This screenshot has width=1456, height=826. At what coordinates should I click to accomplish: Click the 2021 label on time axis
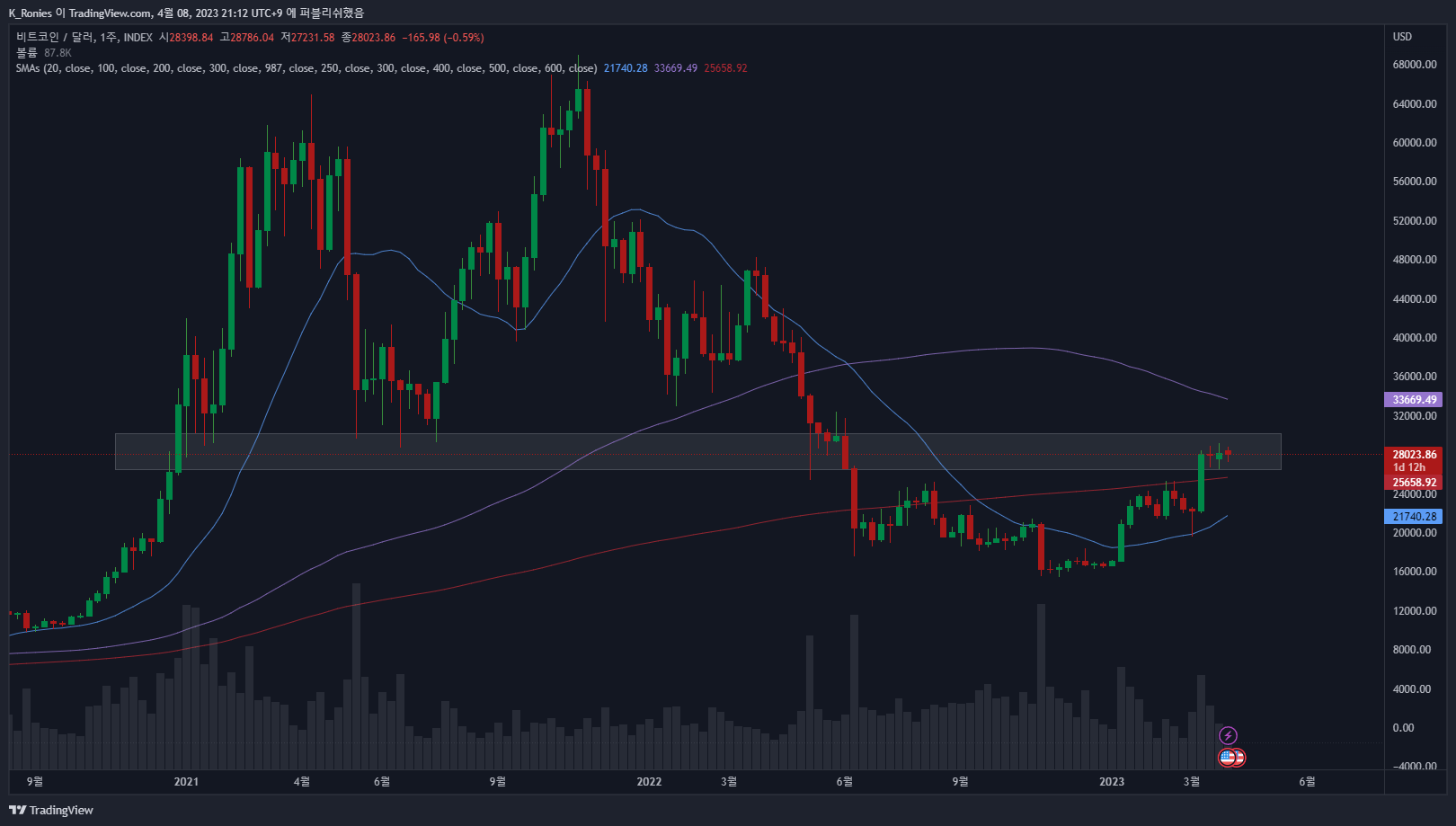coord(186,782)
